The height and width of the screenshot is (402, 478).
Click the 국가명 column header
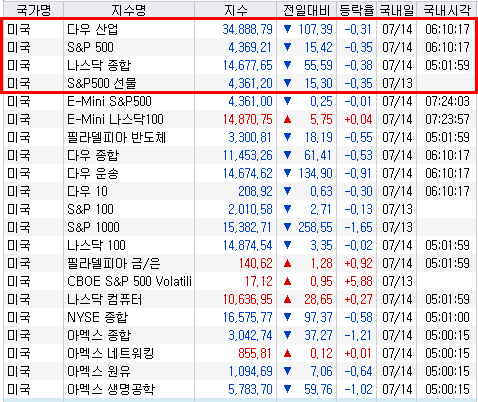[x=34, y=10]
